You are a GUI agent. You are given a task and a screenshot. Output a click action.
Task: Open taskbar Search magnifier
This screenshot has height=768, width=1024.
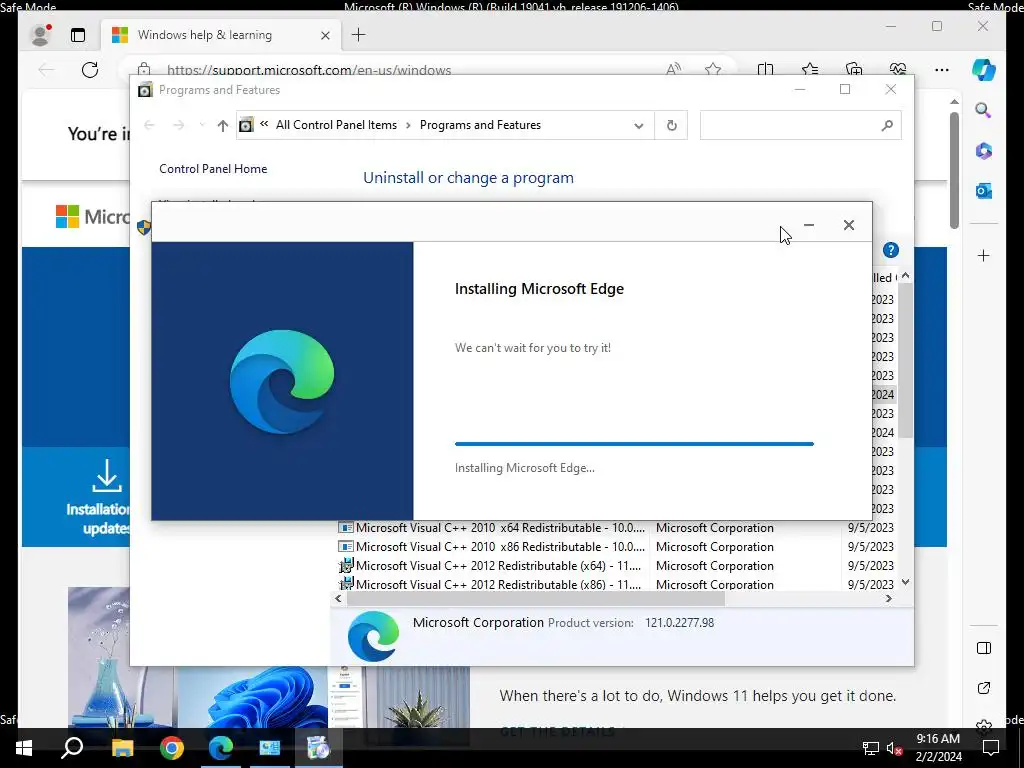pyautogui.click(x=72, y=748)
